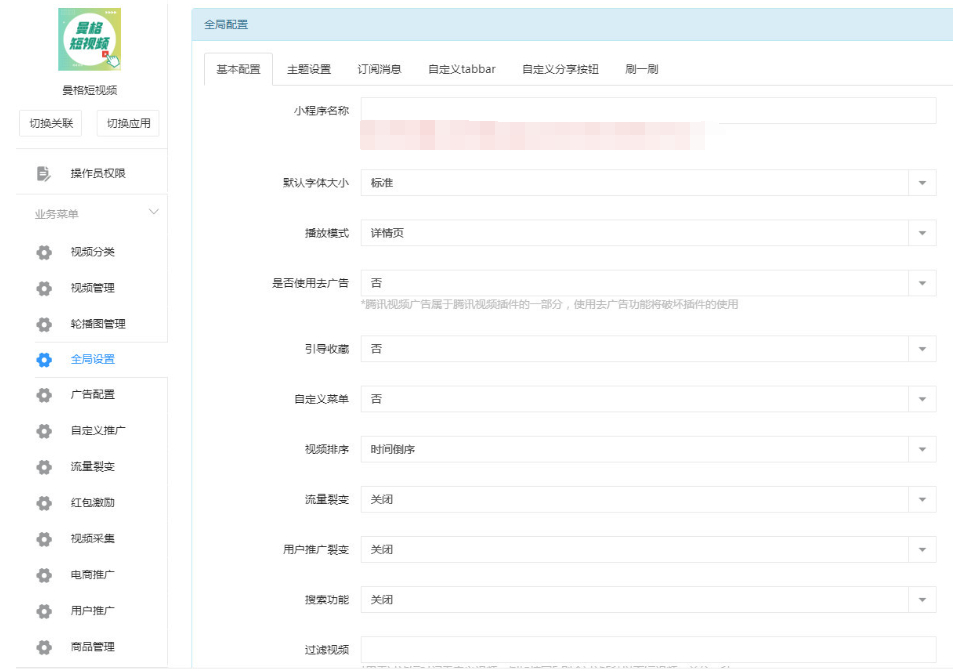The height and width of the screenshot is (672, 957).
Task: Click the 曼格短视频 app logo thumbnail
Action: pyautogui.click(x=90, y=40)
